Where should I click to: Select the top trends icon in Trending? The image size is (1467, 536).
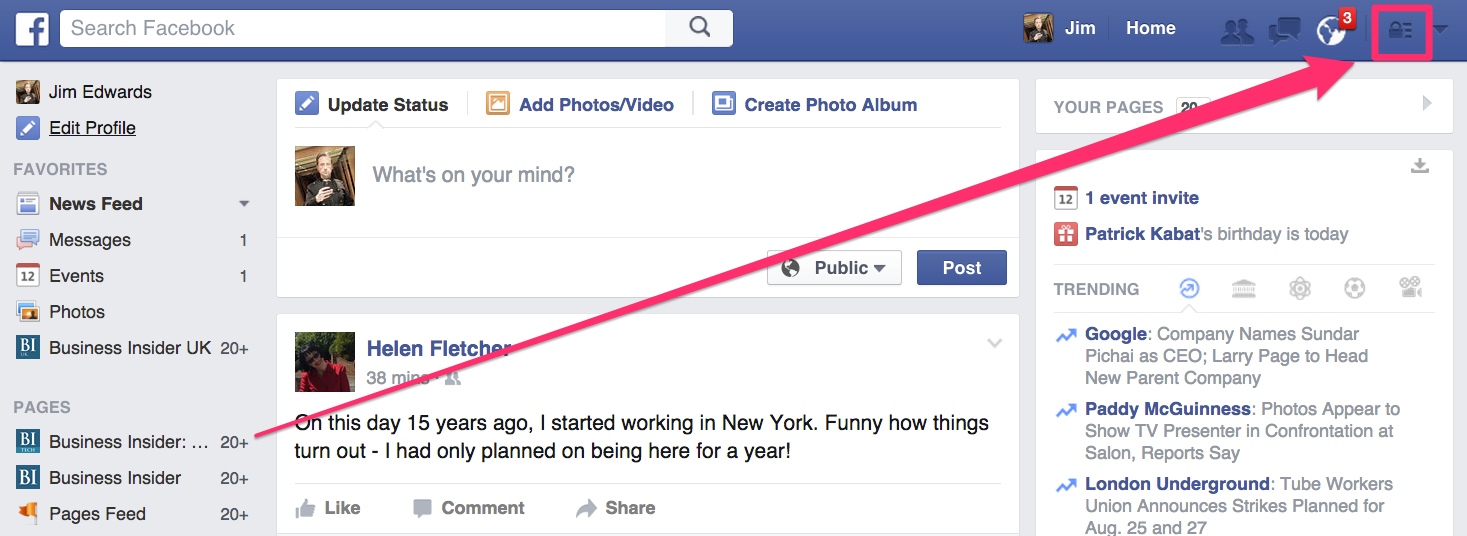point(1189,289)
